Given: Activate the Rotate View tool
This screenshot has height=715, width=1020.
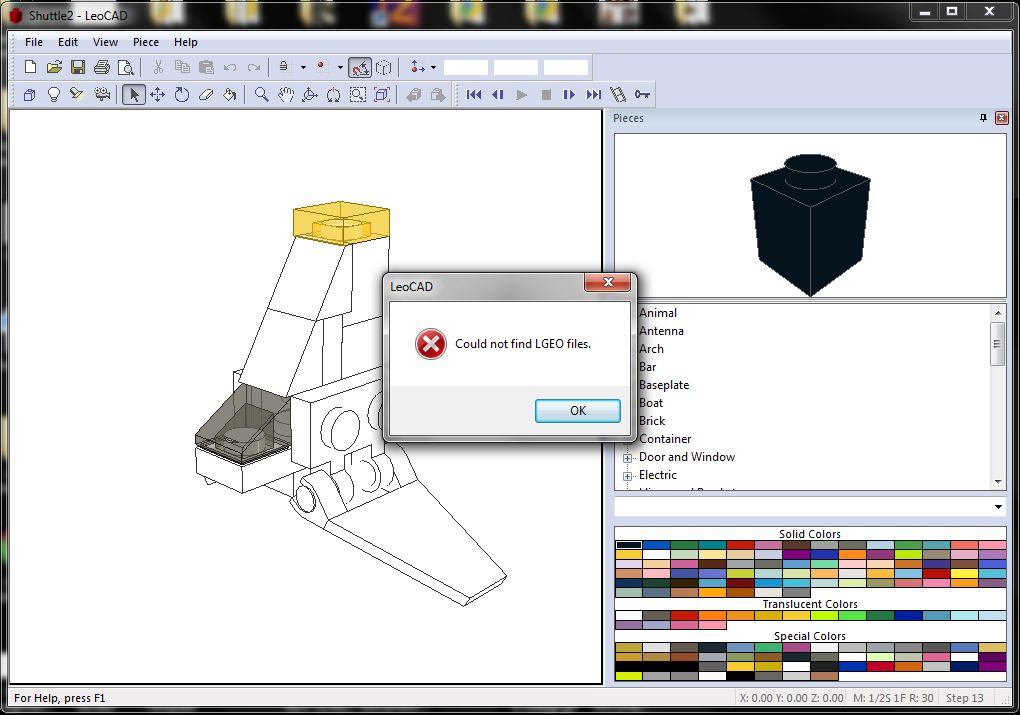Looking at the screenshot, I should coord(310,95).
